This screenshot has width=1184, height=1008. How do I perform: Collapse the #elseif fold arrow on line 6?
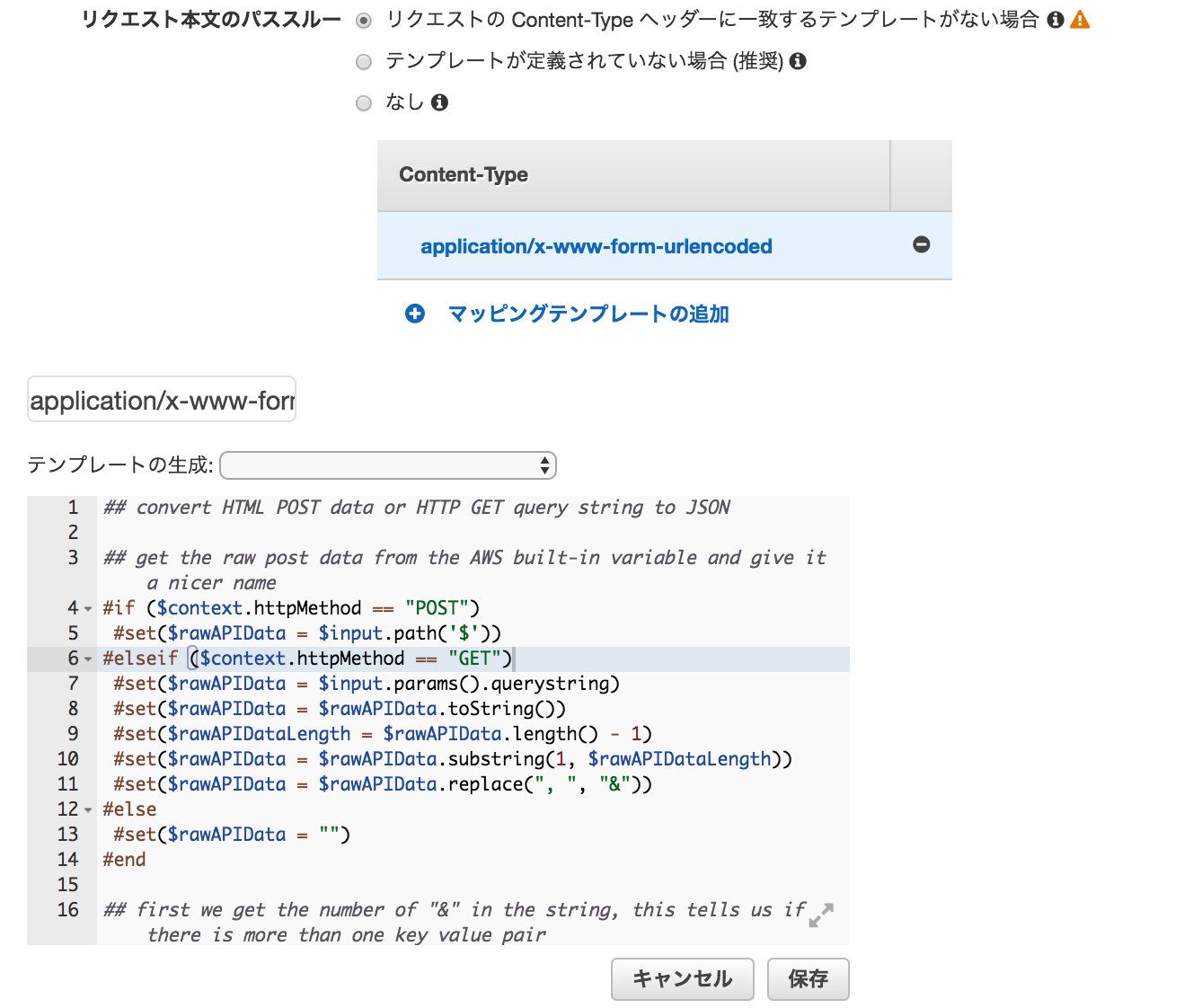[86, 658]
